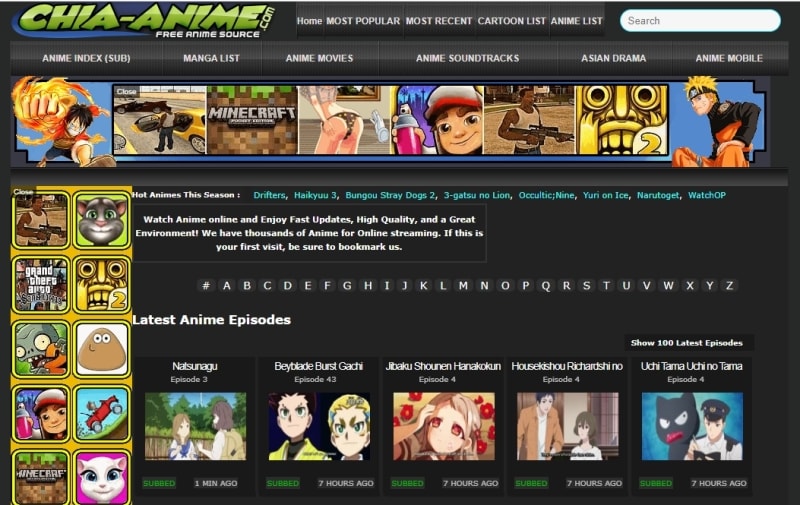Image resolution: width=800 pixels, height=505 pixels.
Task: Click the Talking Angela white cat icon
Action: [101, 477]
